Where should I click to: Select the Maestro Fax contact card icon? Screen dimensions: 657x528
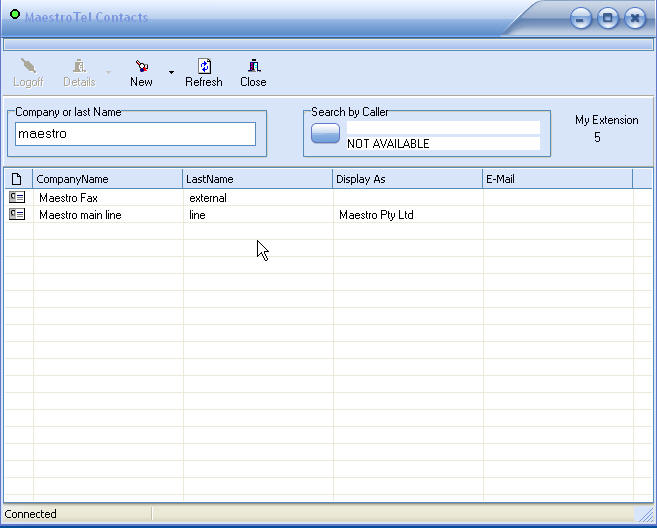(17, 198)
